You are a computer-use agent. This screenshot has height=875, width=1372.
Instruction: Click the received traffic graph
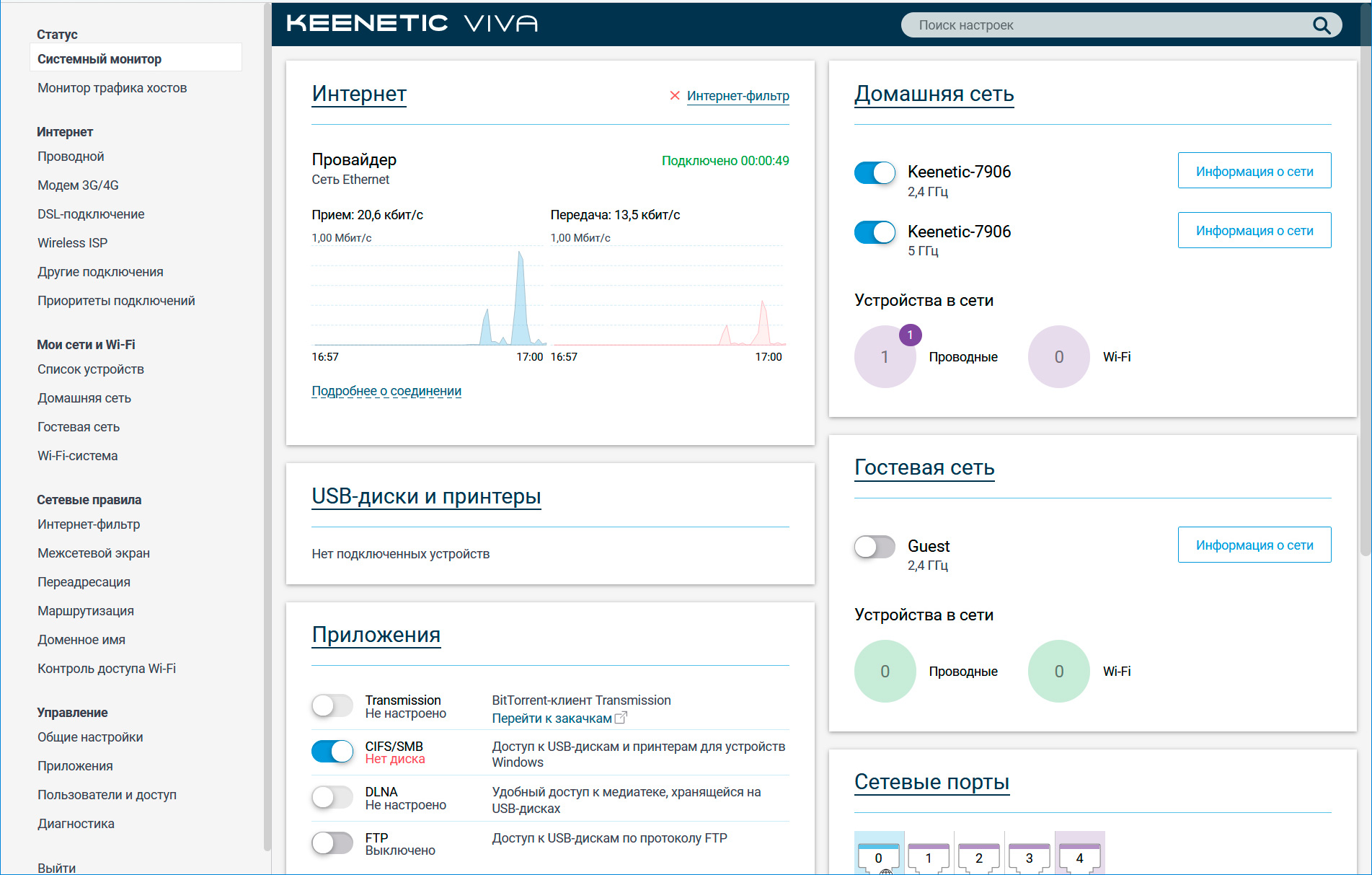(428, 296)
